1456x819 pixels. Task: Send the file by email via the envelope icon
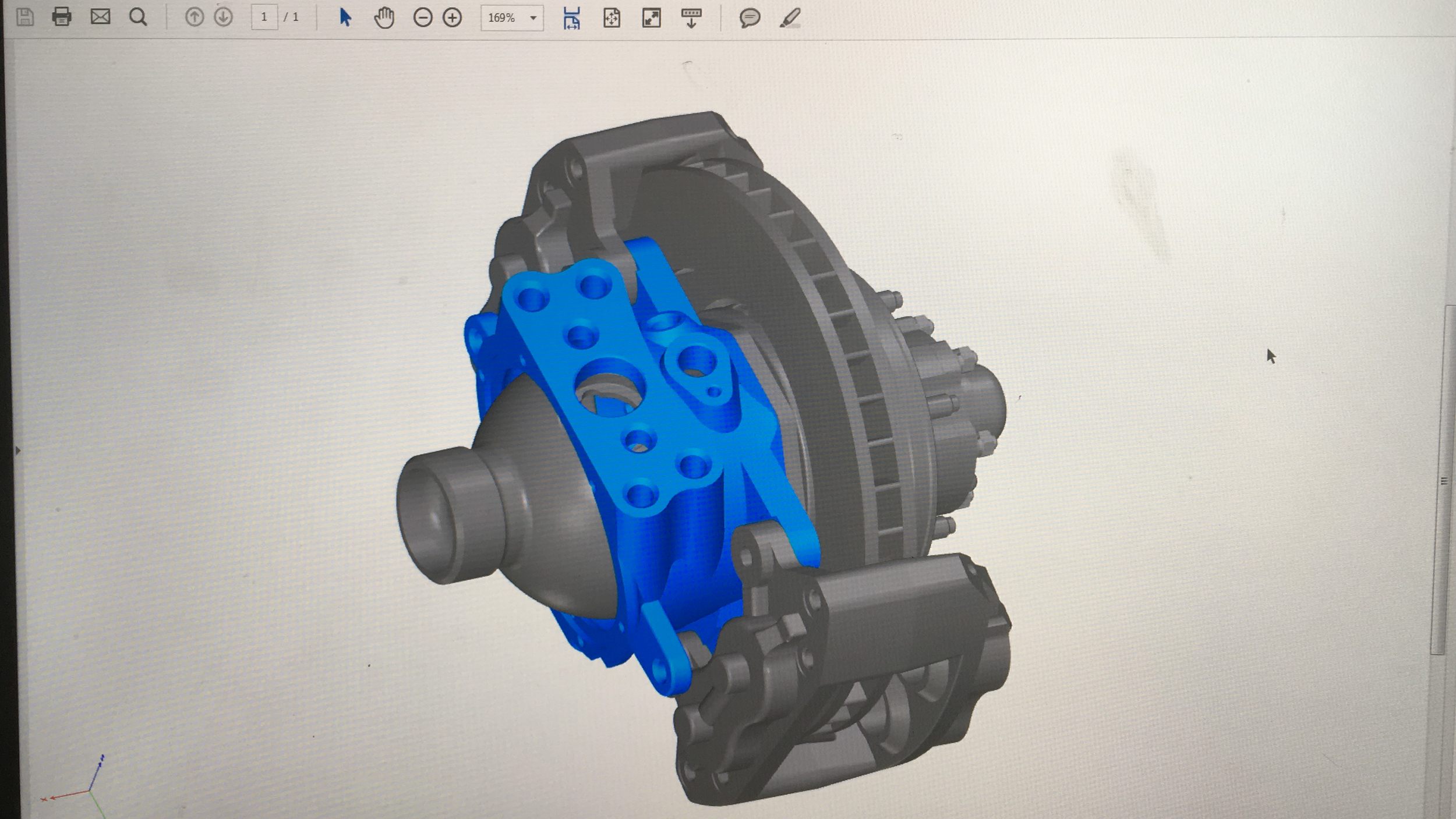(100, 17)
